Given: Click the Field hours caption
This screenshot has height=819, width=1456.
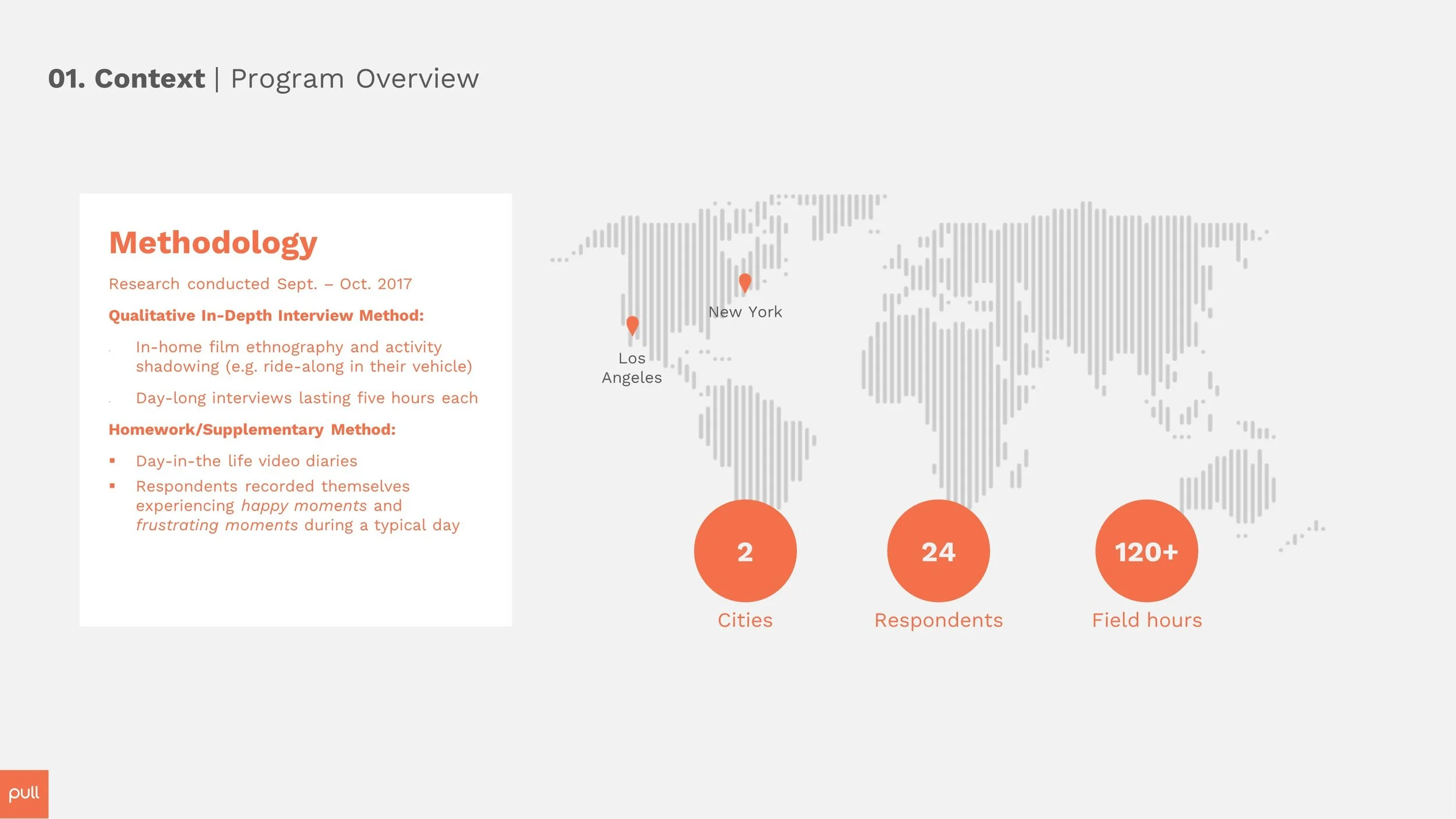Looking at the screenshot, I should click(x=1146, y=621).
